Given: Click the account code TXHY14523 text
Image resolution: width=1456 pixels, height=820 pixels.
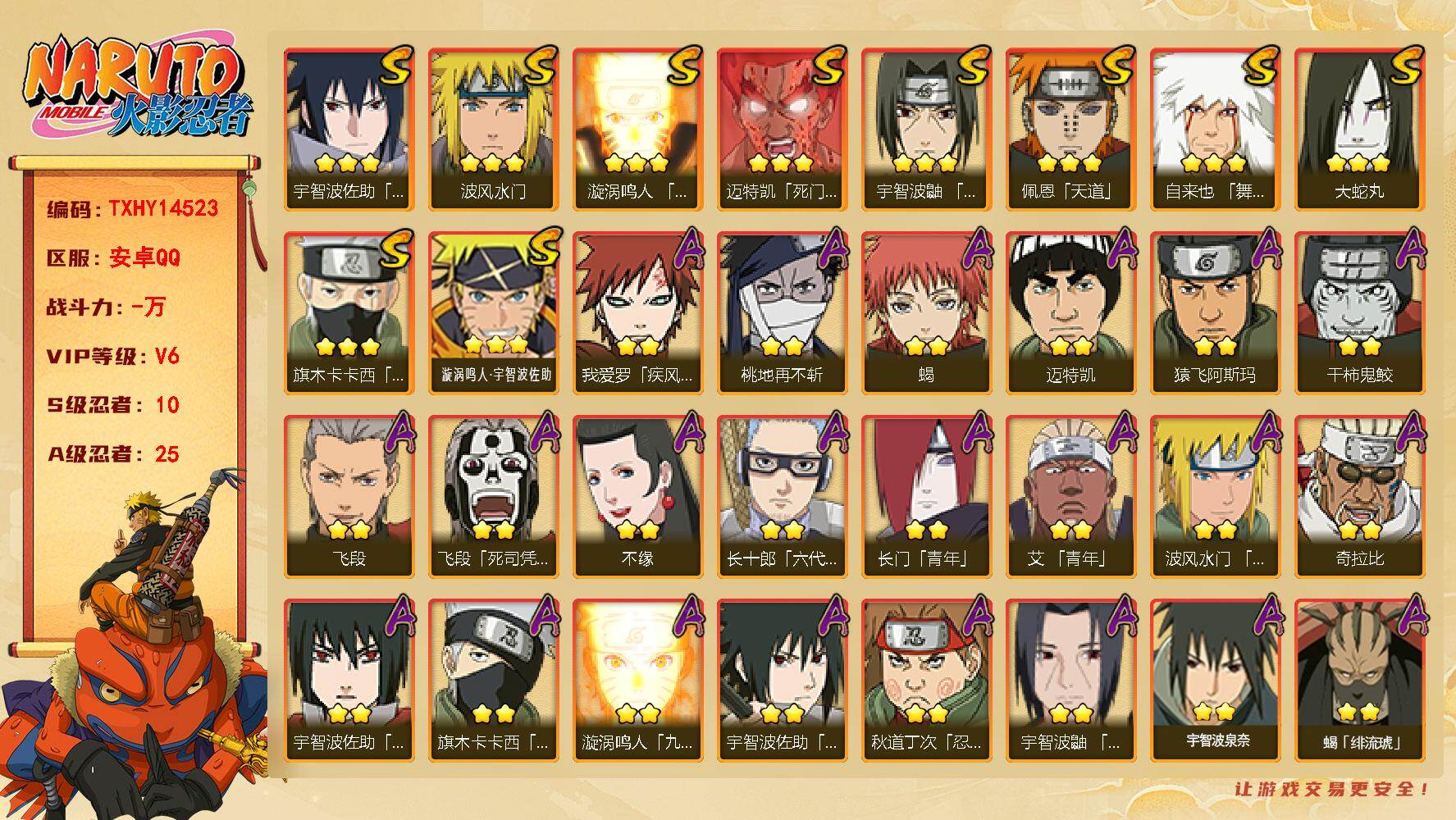Looking at the screenshot, I should click(x=163, y=208).
